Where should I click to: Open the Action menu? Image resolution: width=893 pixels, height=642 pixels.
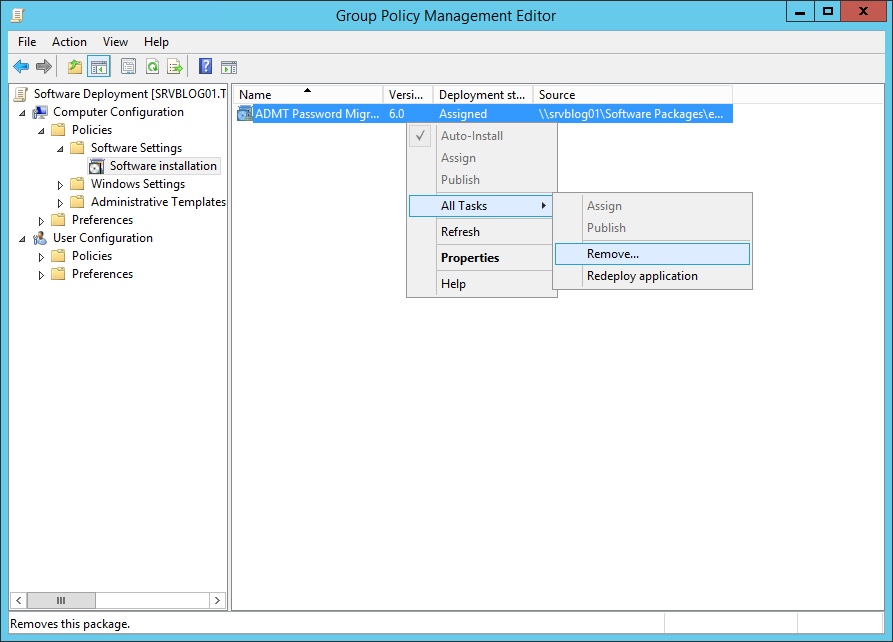click(69, 42)
